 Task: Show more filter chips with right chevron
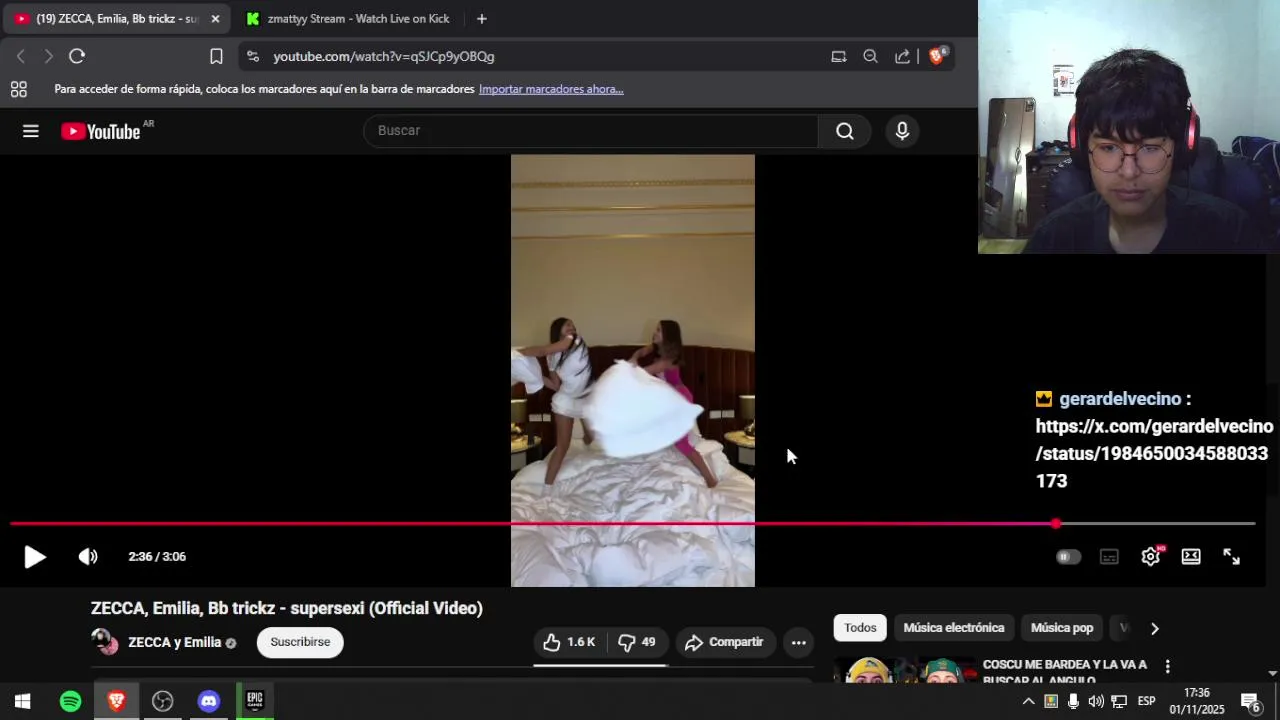pos(1154,628)
